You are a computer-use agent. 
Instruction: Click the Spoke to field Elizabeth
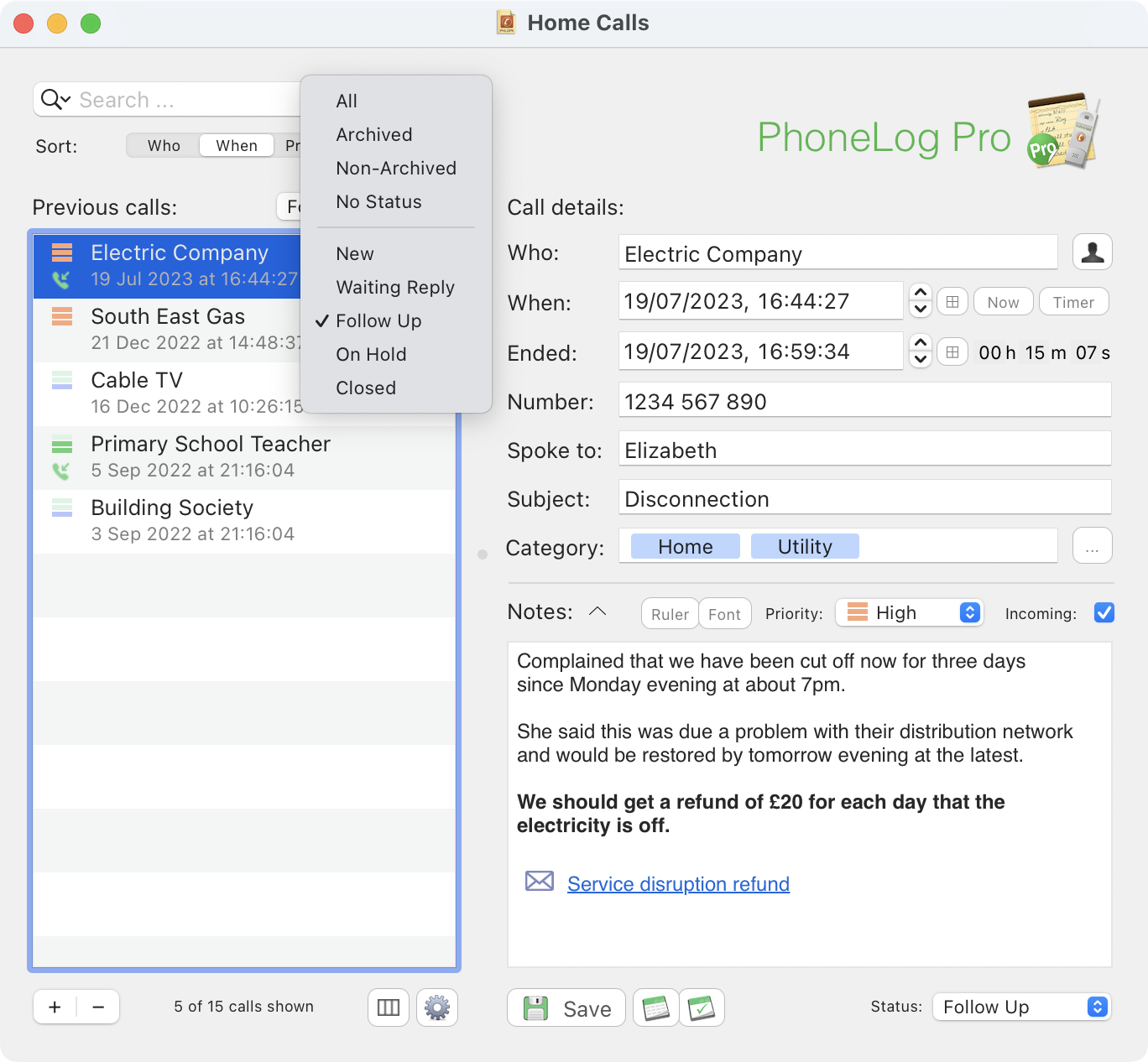(864, 449)
